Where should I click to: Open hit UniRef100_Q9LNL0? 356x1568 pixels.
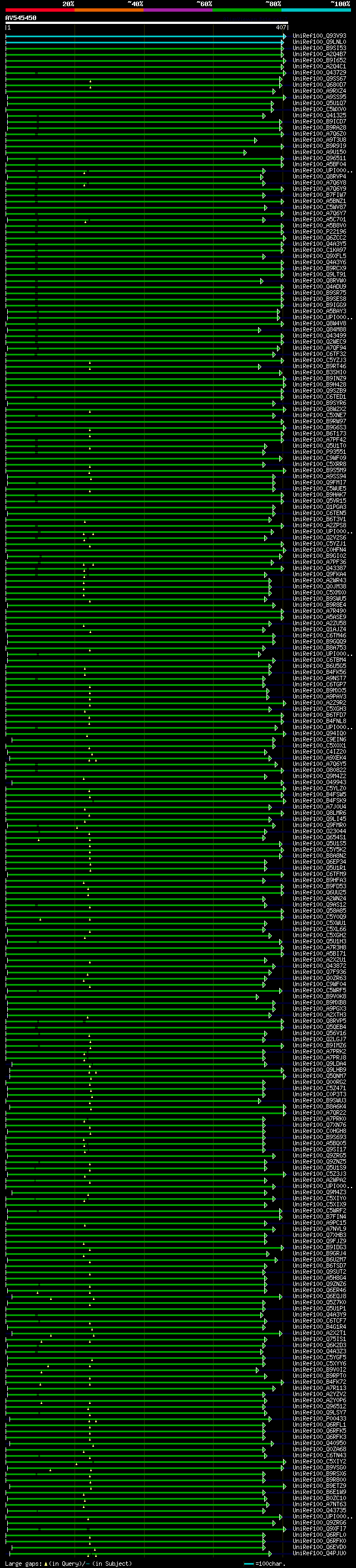coord(319,42)
